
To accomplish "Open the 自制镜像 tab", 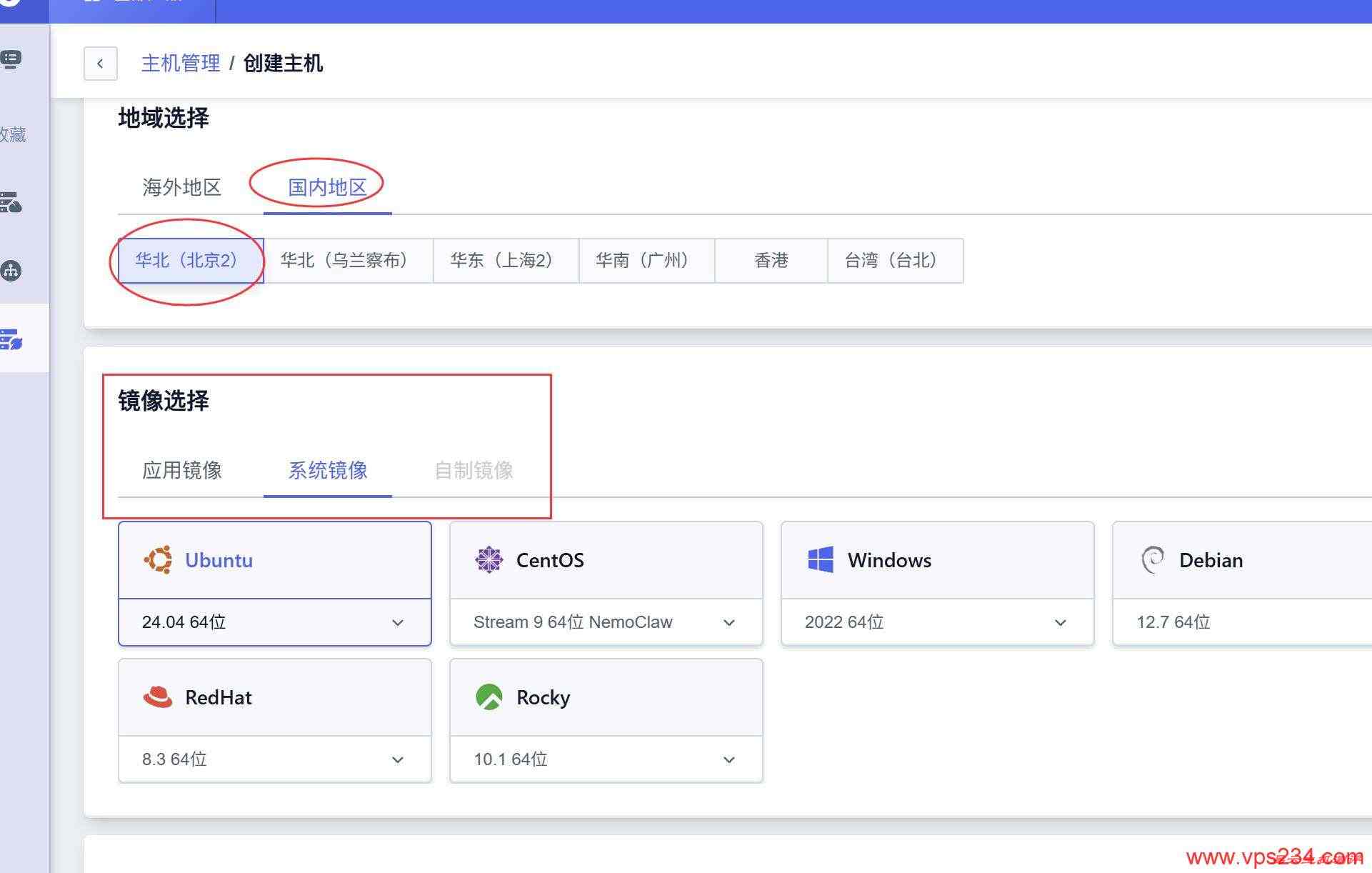I will pyautogui.click(x=474, y=470).
